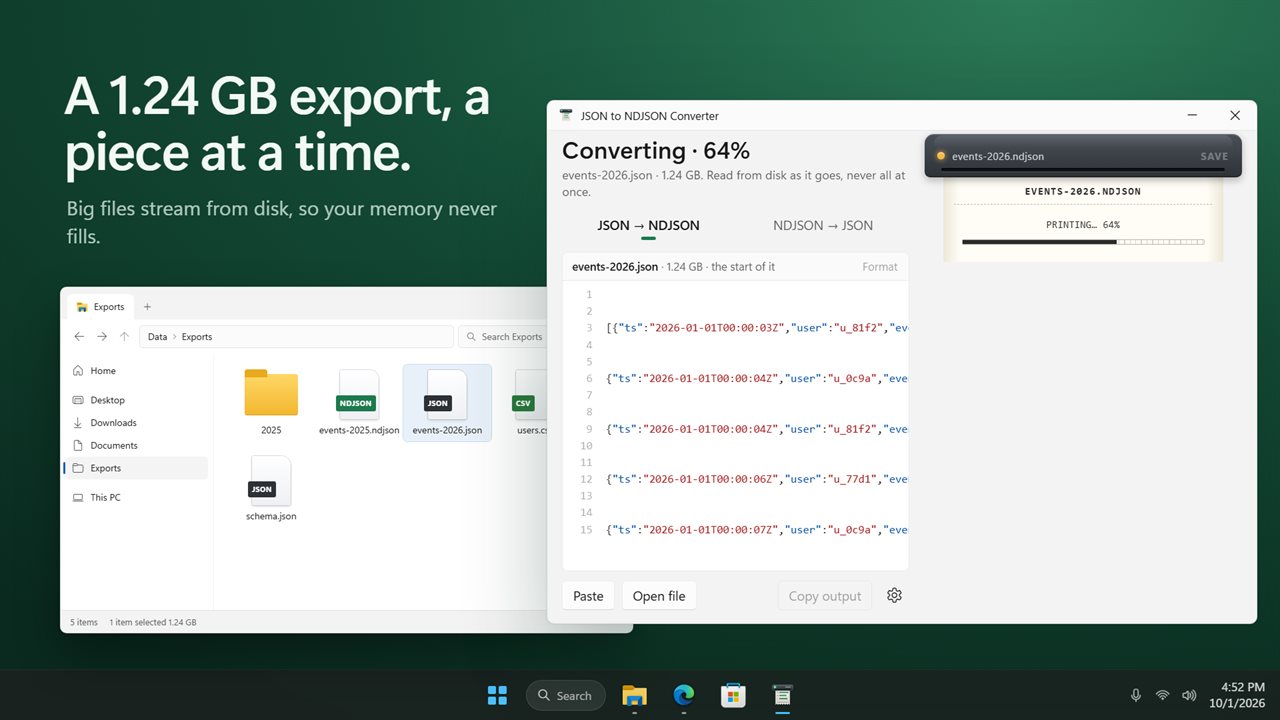
Task: Go forward in the Exports file explorer
Action: pyautogui.click(x=102, y=337)
